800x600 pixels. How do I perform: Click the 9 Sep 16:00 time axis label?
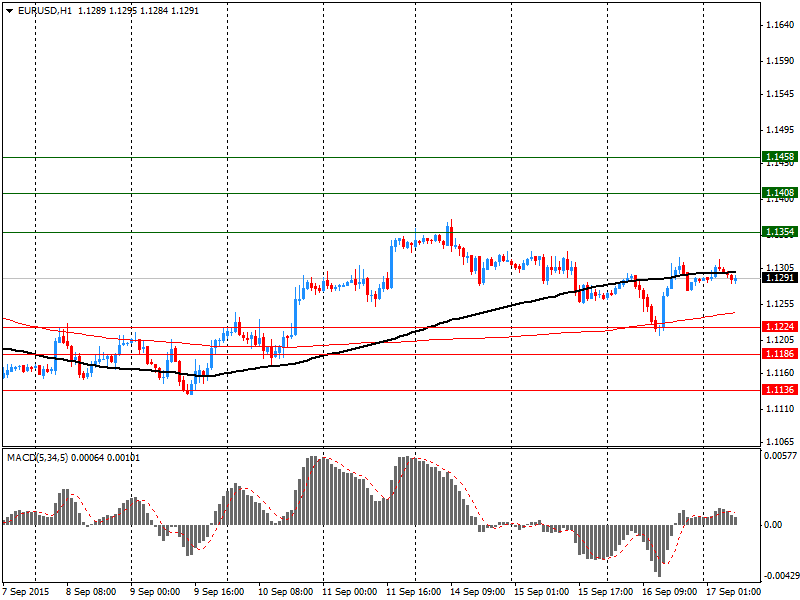pyautogui.click(x=219, y=592)
